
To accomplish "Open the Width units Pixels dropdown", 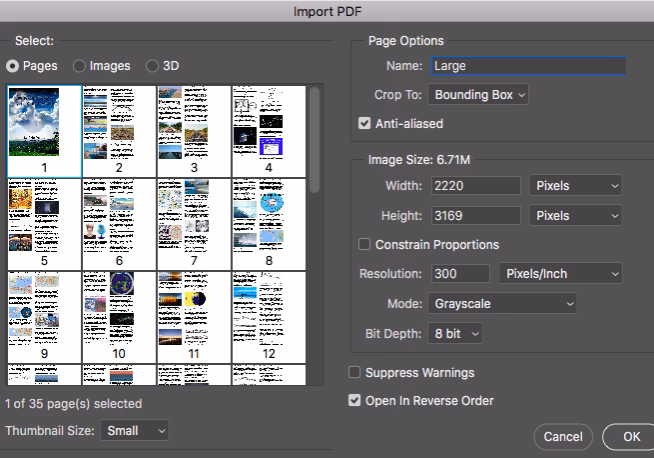I will click(576, 186).
